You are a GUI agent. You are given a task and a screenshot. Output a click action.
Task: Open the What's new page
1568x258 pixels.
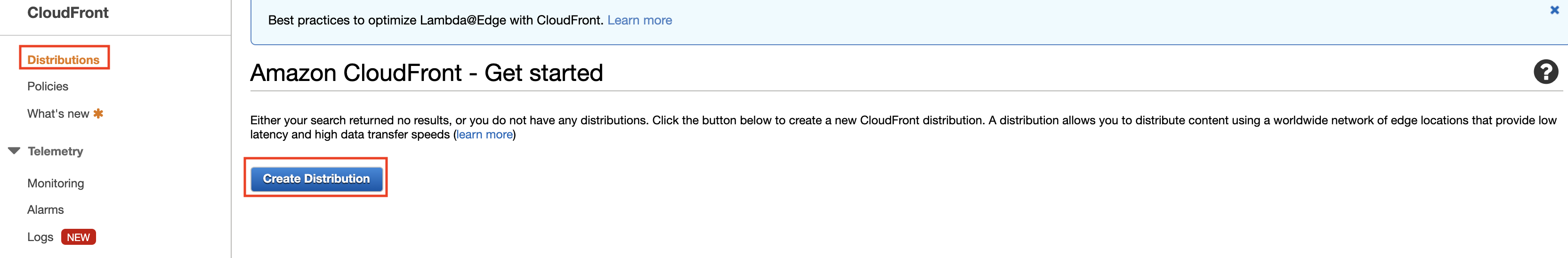point(58,114)
